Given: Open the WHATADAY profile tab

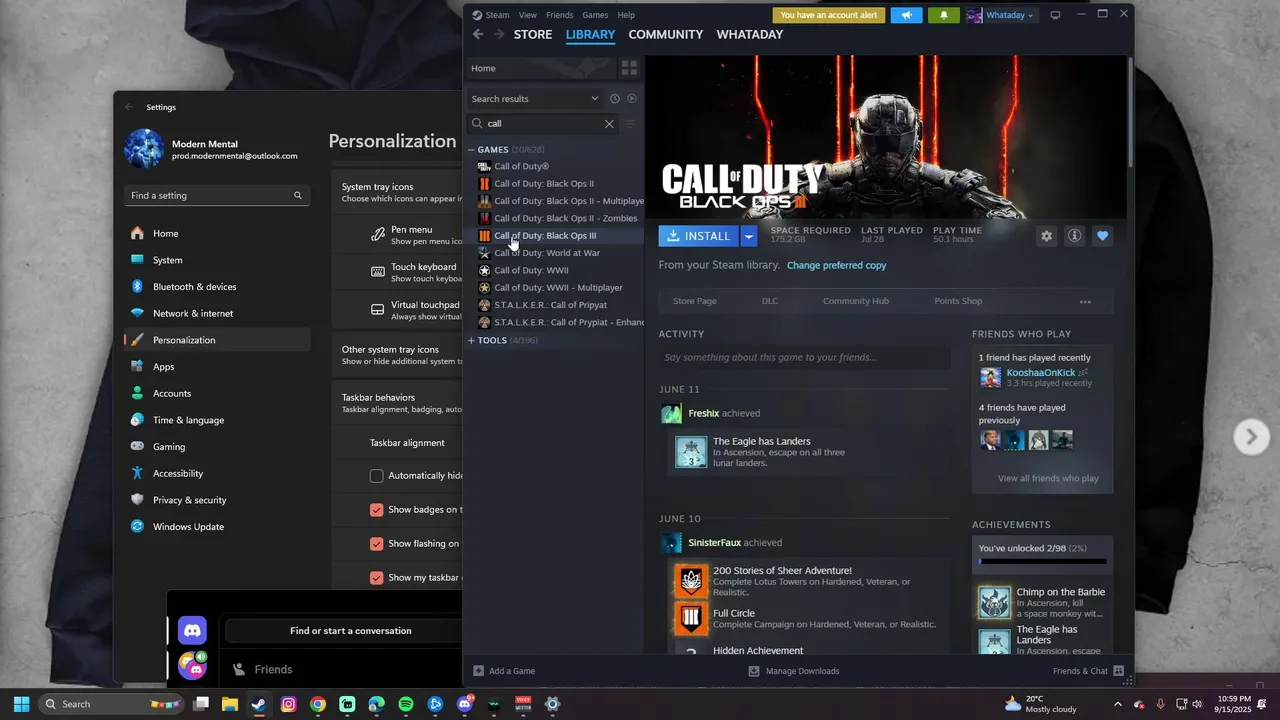Looking at the screenshot, I should point(750,34).
